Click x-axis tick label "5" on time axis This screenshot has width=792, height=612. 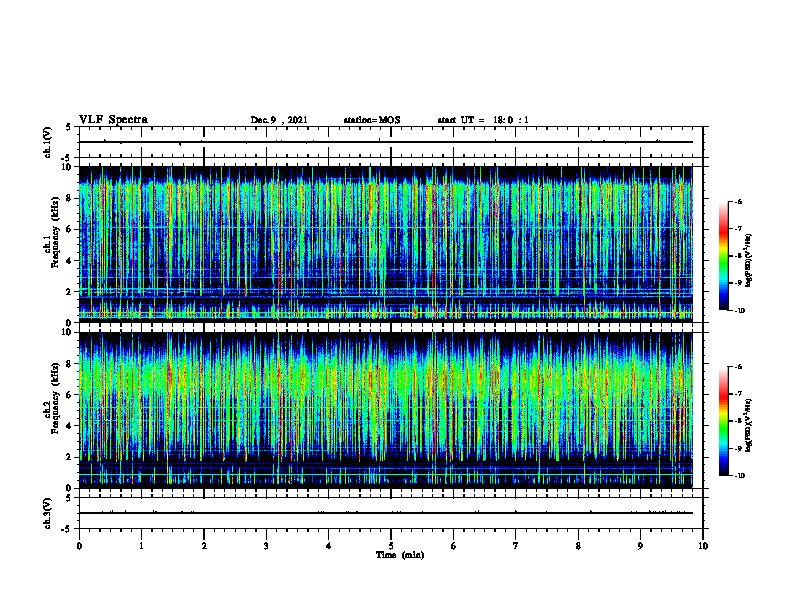point(391,546)
